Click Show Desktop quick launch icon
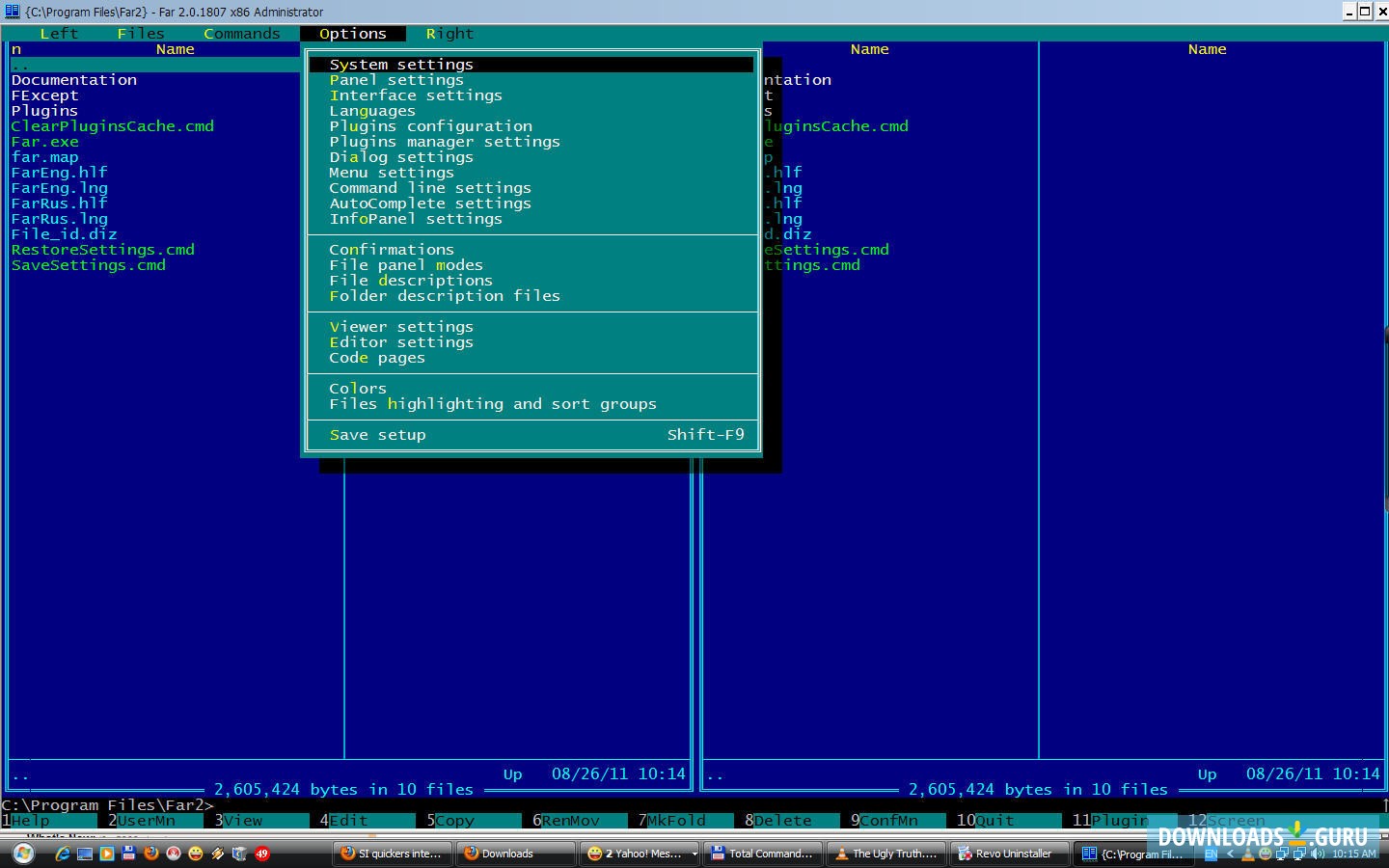Viewport: 1389px width, 868px height. tap(85, 854)
